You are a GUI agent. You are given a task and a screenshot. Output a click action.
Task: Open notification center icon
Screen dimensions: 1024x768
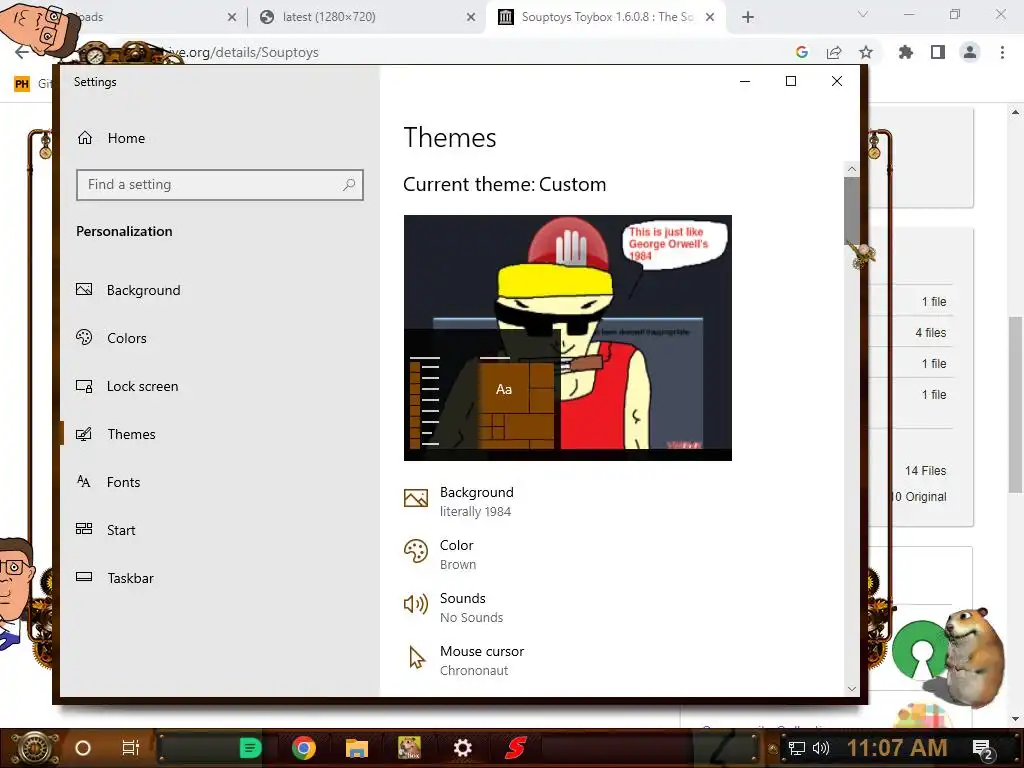[x=983, y=750]
